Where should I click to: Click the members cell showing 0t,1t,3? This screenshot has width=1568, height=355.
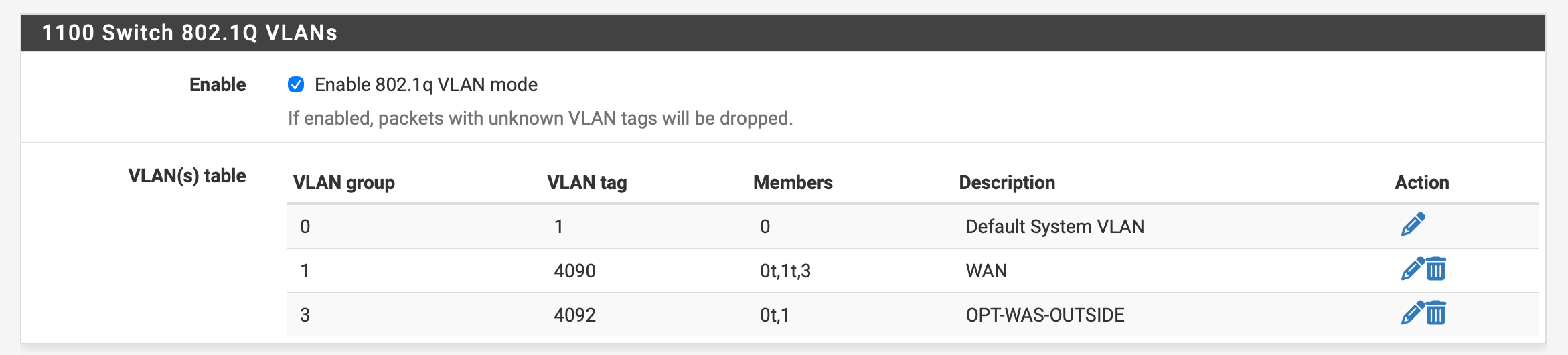pos(785,271)
